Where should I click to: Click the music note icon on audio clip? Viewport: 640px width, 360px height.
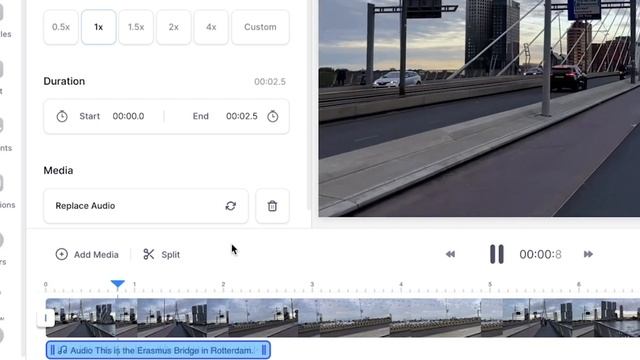[x=62, y=350]
